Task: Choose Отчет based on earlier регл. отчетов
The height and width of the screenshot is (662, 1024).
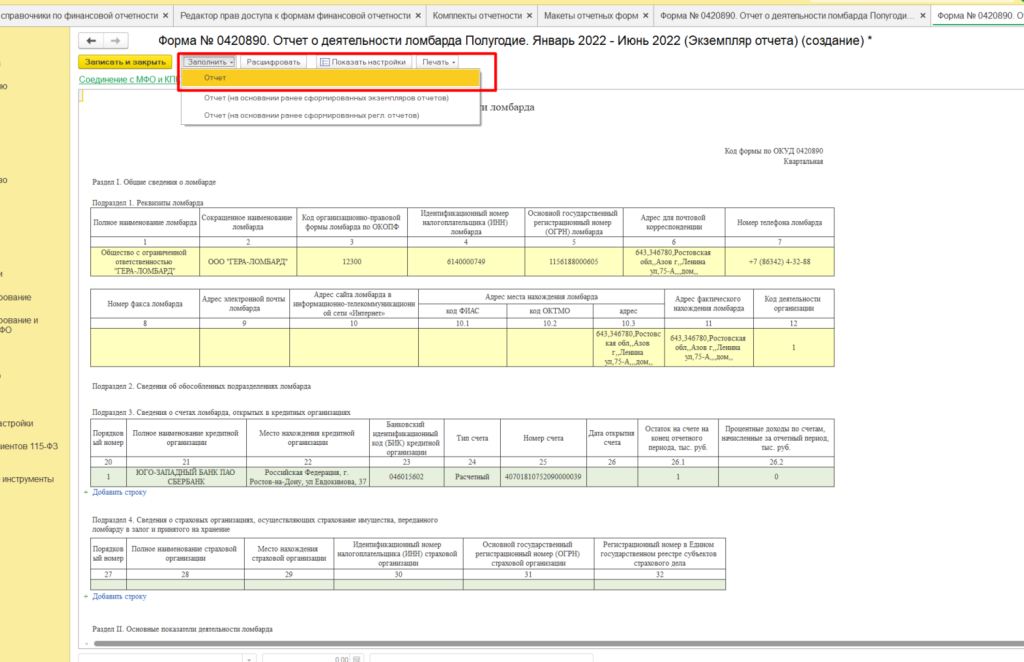Action: (x=311, y=115)
